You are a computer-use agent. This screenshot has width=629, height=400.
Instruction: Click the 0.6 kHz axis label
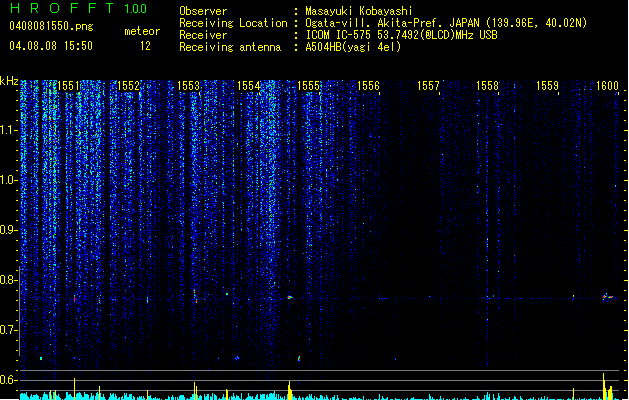(x=7, y=380)
